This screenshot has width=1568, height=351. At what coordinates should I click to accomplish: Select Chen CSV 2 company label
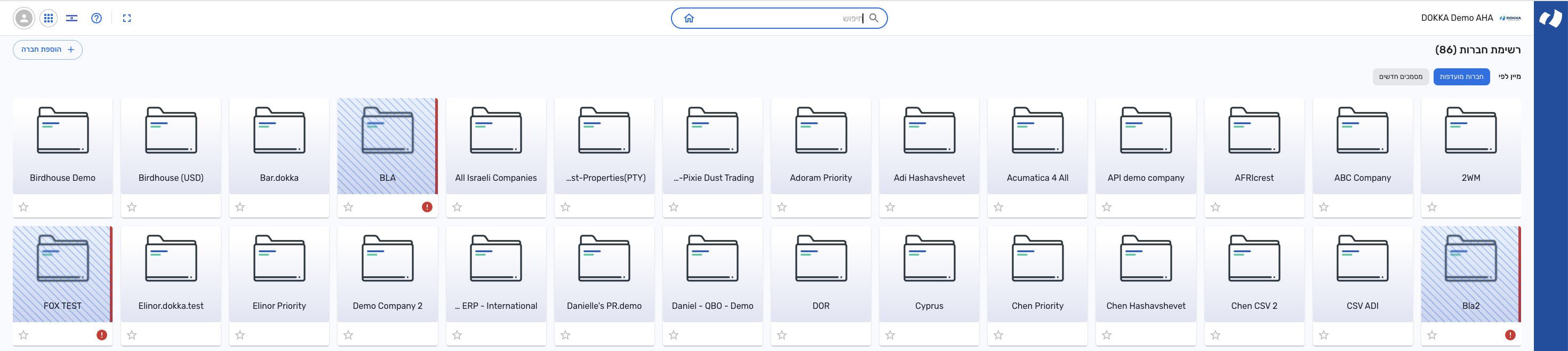1254,306
